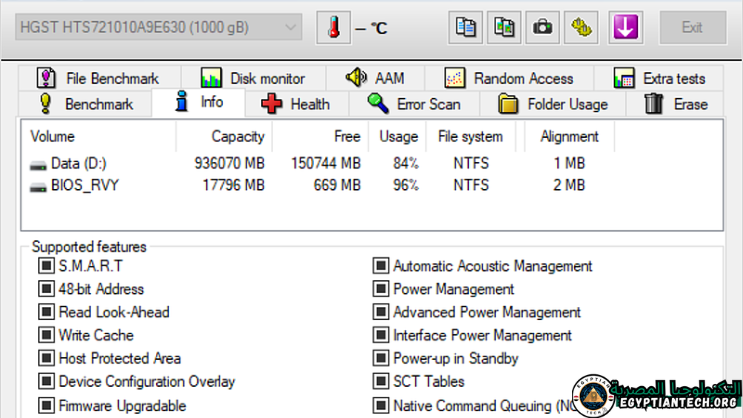Switch to the Disk monitor tab
743x418 pixels.
(x=254, y=78)
